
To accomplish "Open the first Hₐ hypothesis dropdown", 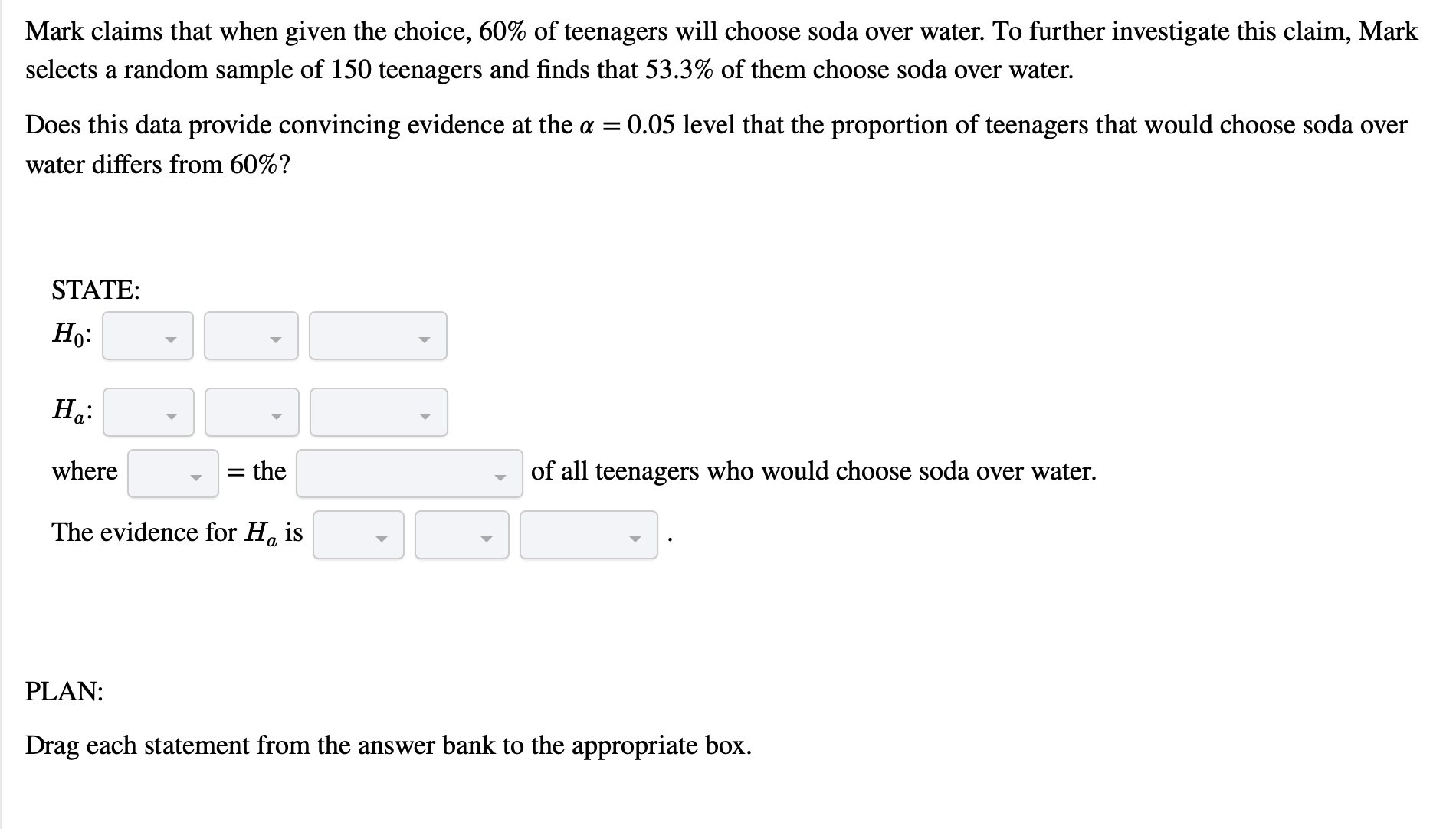I will tap(147, 412).
